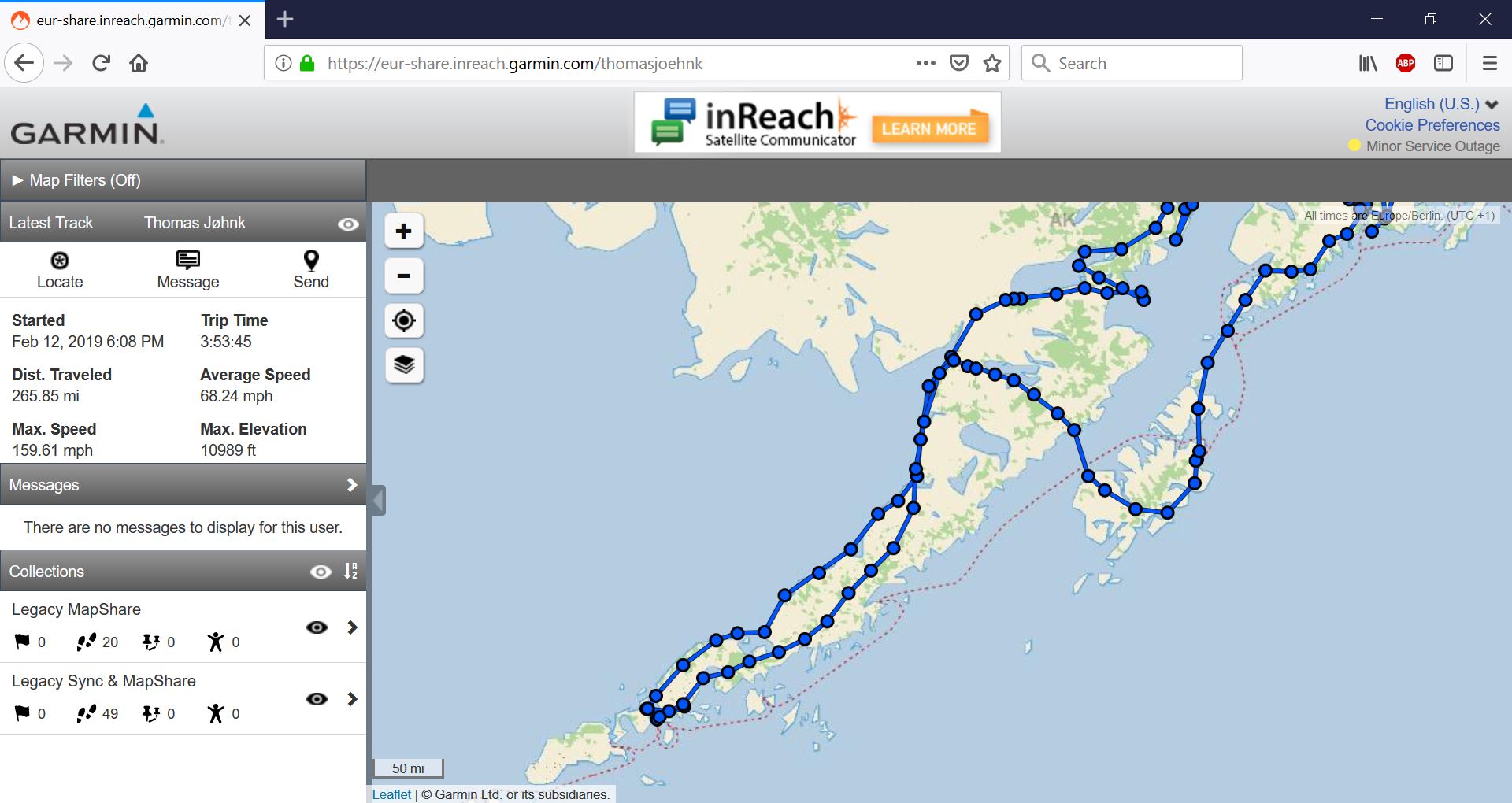
Task: Collapse the side panel with divider handle
Action: pyautogui.click(x=379, y=500)
